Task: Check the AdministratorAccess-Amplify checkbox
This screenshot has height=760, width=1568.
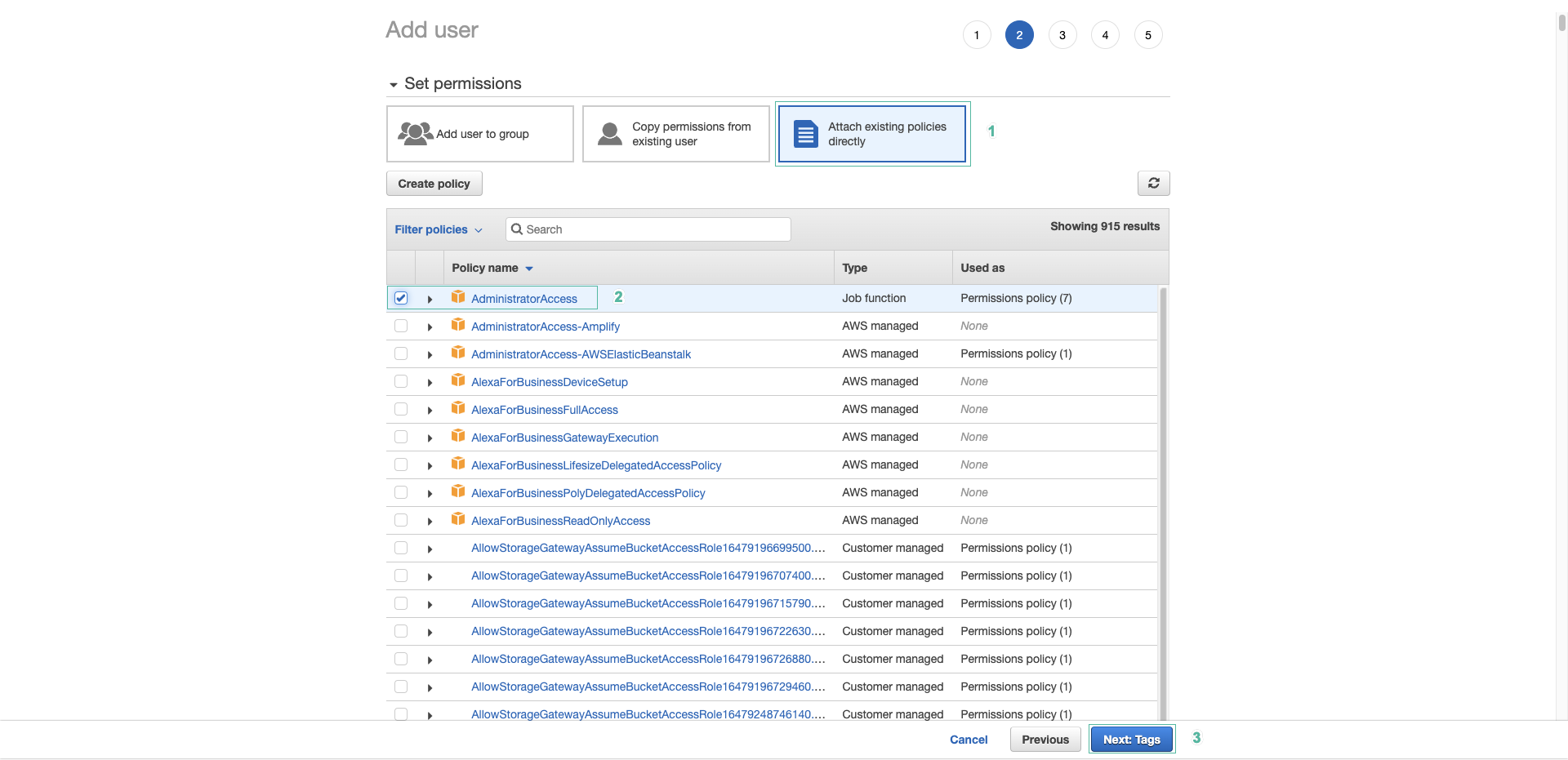Action: (x=401, y=326)
